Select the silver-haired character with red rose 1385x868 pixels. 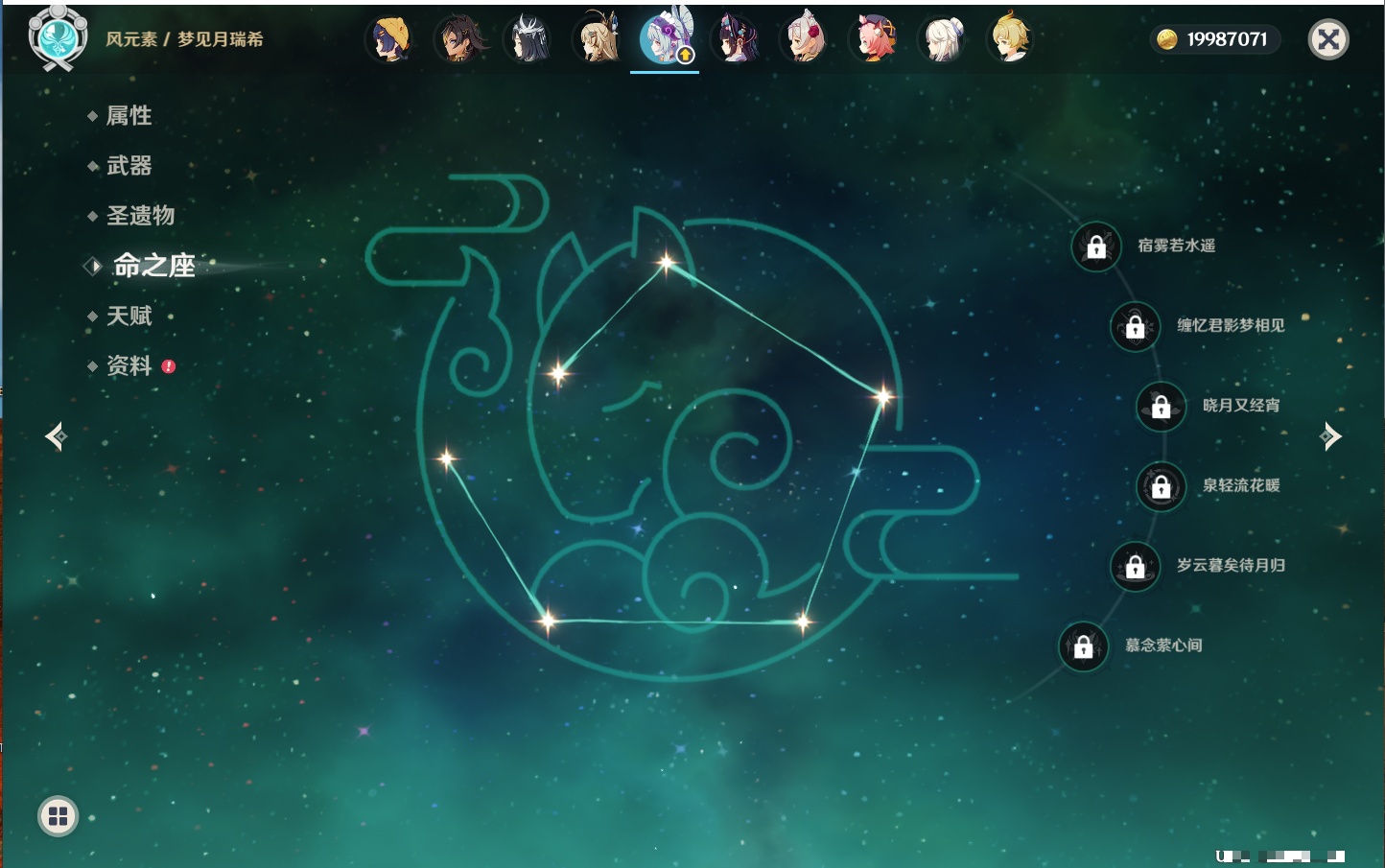(805, 39)
